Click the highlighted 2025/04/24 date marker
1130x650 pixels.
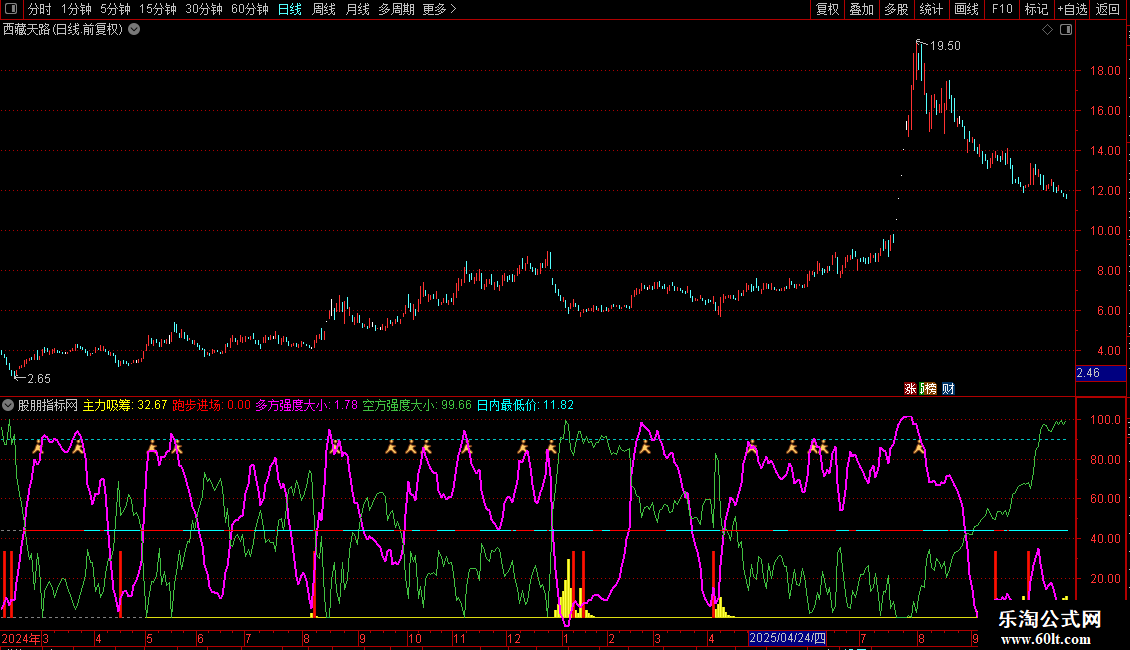pyautogui.click(x=788, y=638)
